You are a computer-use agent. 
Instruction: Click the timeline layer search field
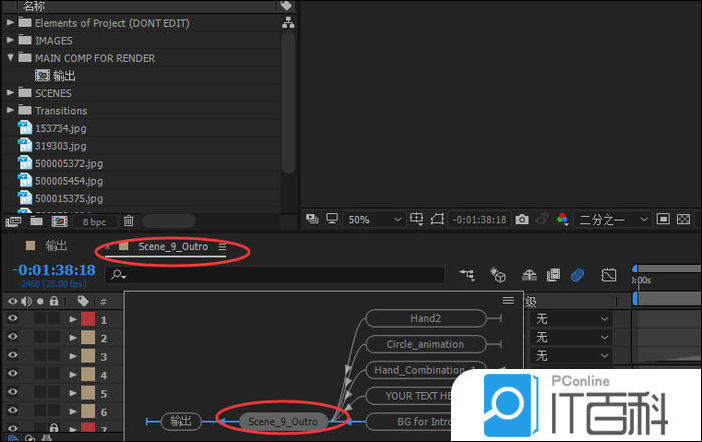275,275
